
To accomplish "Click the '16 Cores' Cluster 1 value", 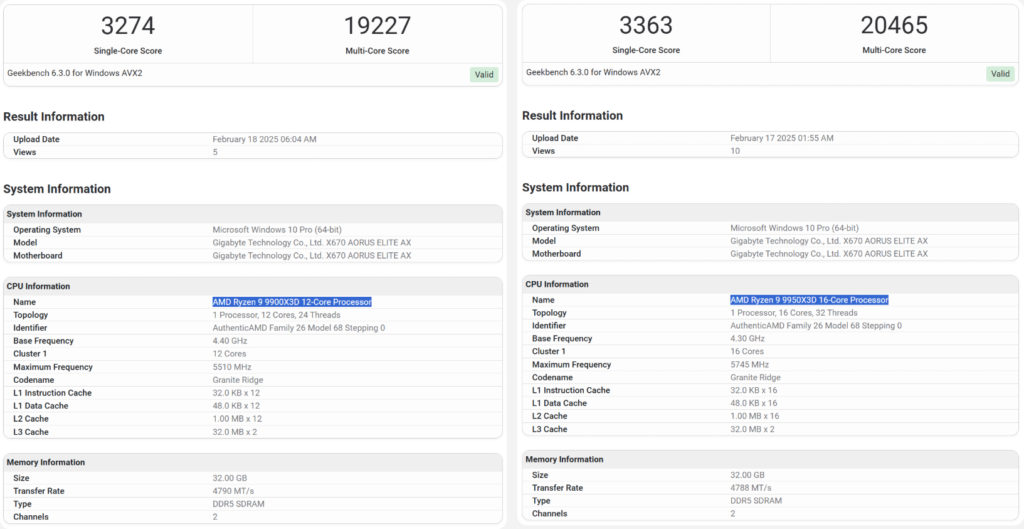I will [747, 351].
